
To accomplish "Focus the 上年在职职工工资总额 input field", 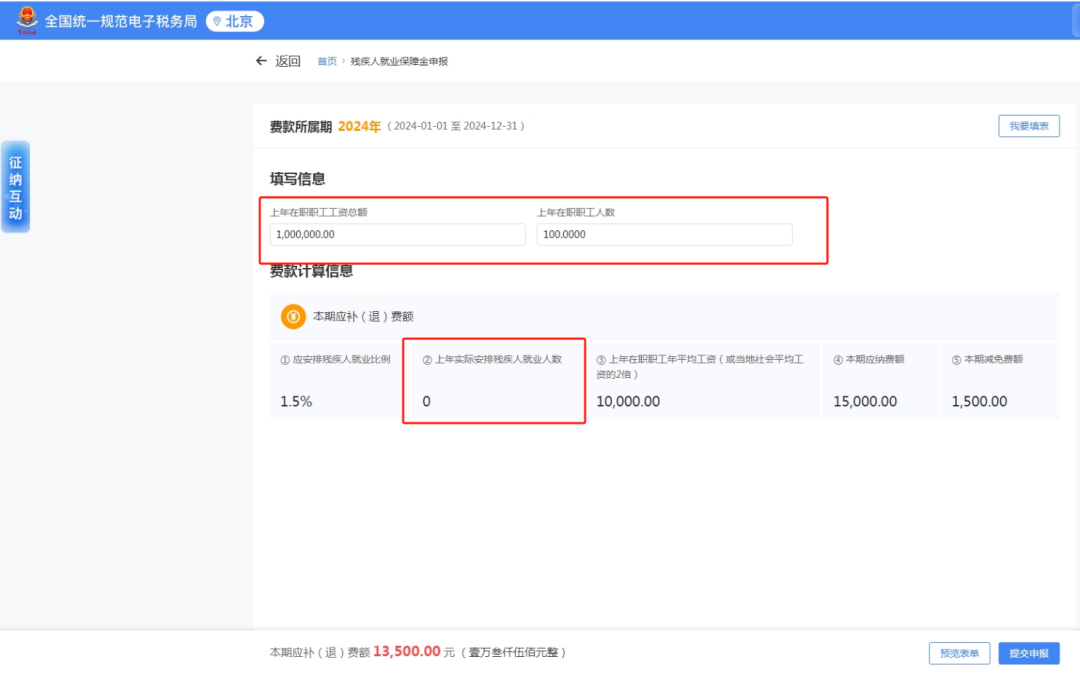I will tap(397, 234).
